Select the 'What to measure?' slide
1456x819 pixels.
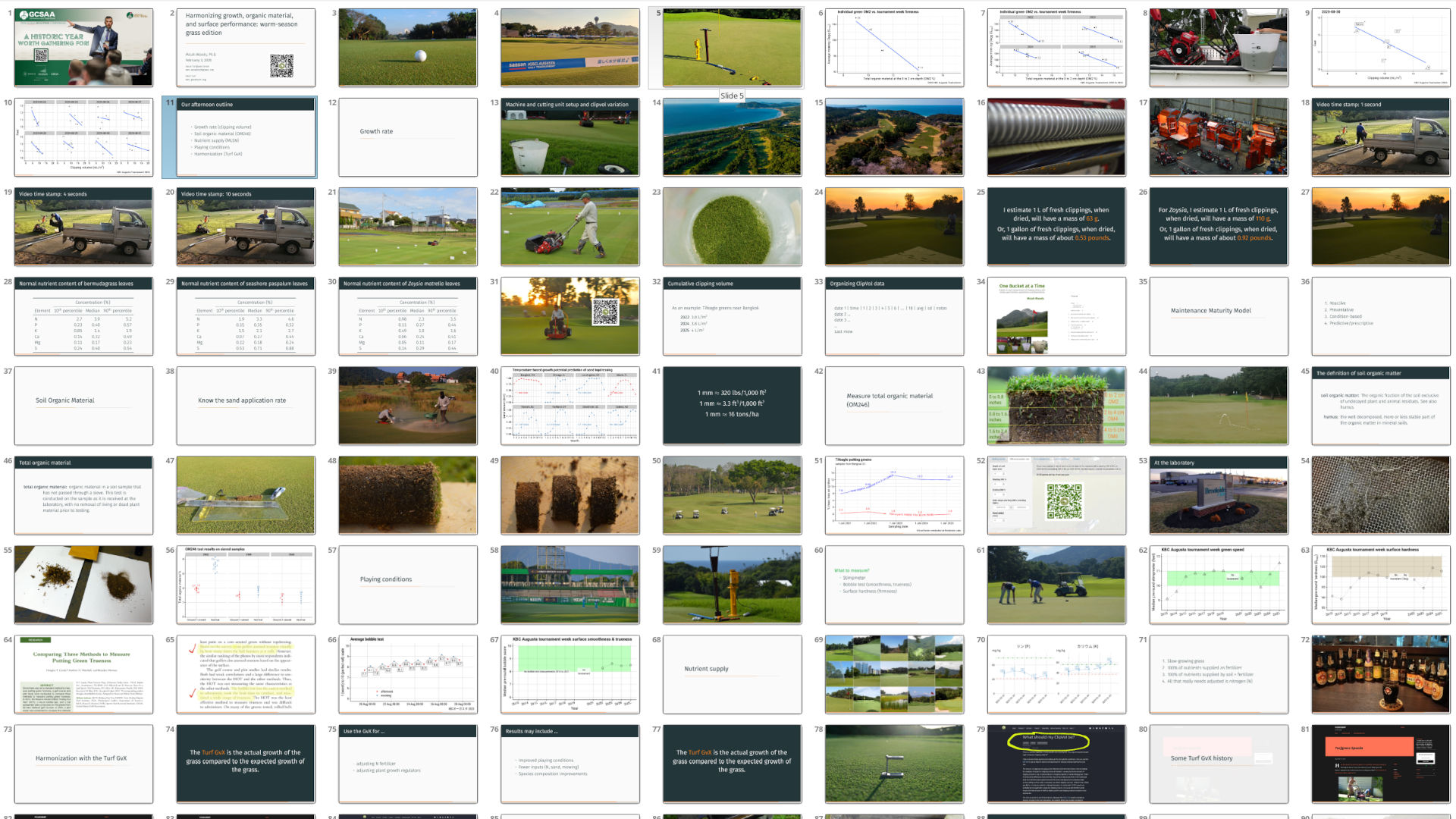click(x=893, y=584)
